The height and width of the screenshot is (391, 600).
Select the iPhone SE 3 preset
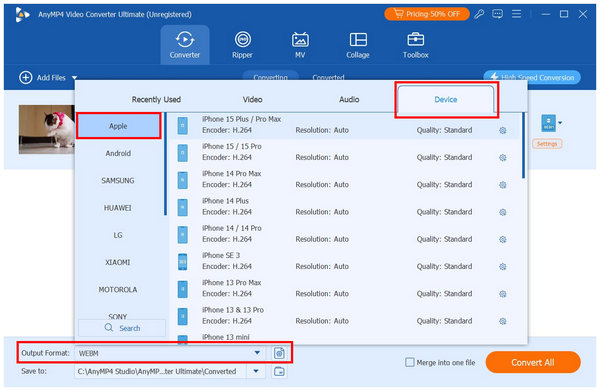point(344,262)
